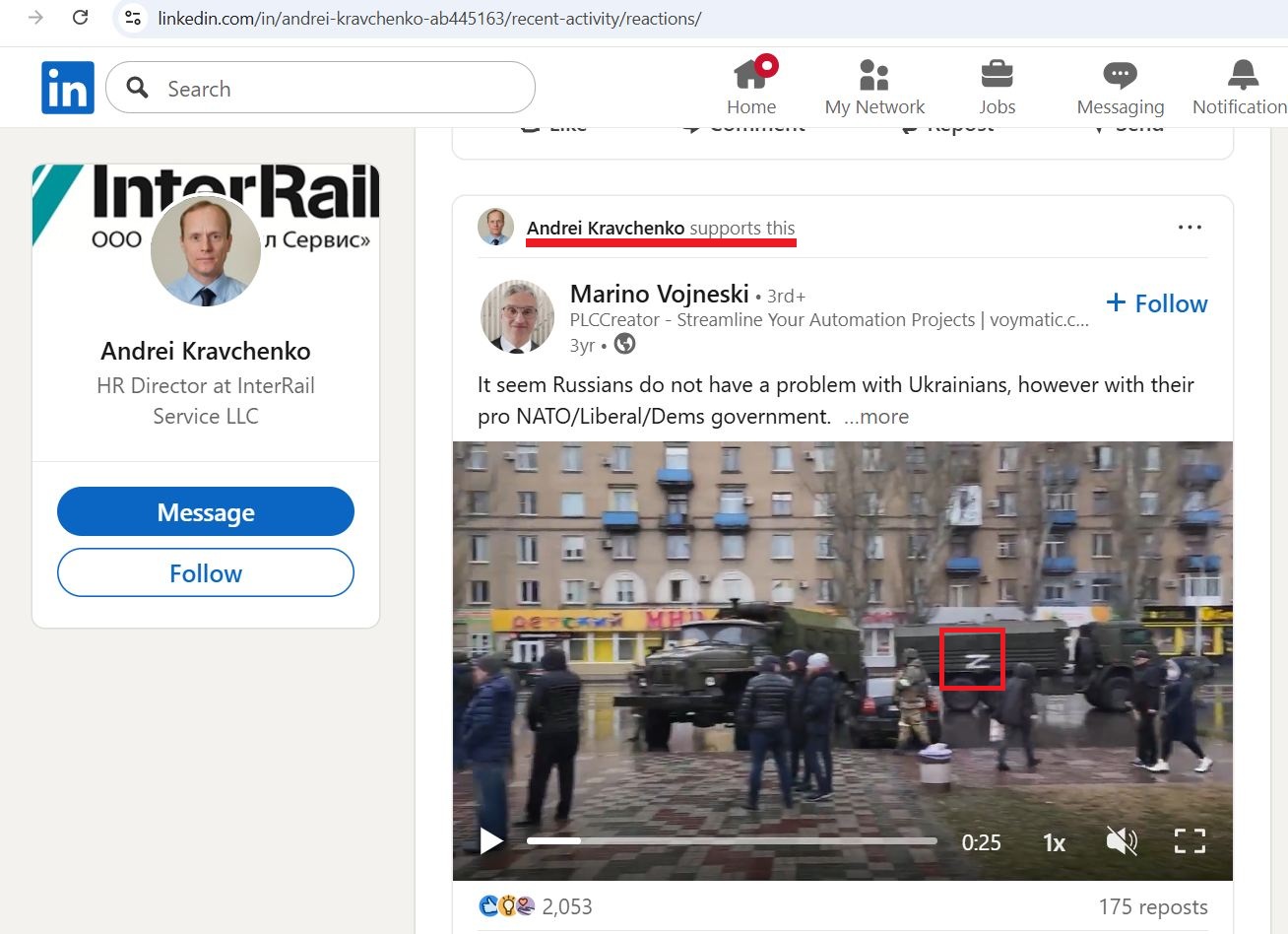Open Marino Vojneski's profile name link
Image resolution: width=1288 pixels, height=934 pixels.
click(x=659, y=294)
